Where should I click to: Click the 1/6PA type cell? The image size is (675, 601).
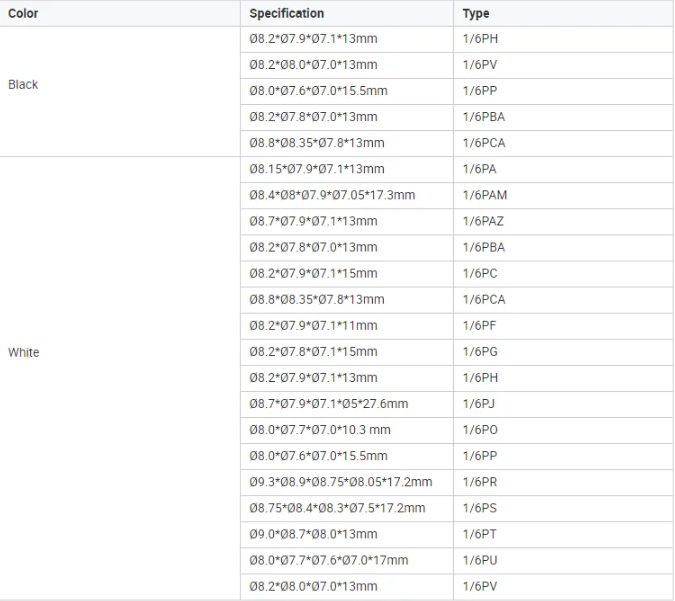tap(480, 169)
